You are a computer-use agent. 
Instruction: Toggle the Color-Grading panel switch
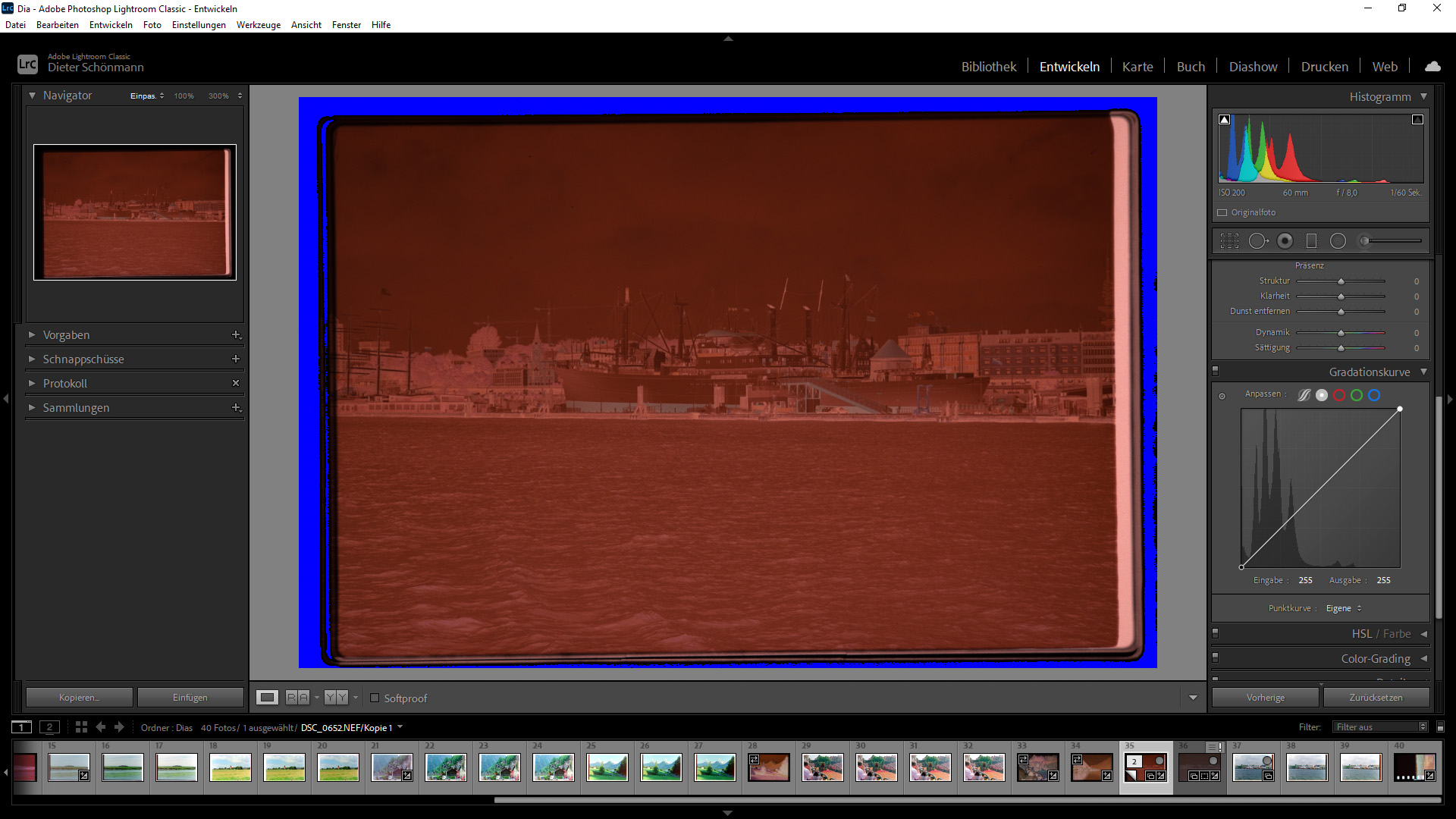click(x=1216, y=658)
